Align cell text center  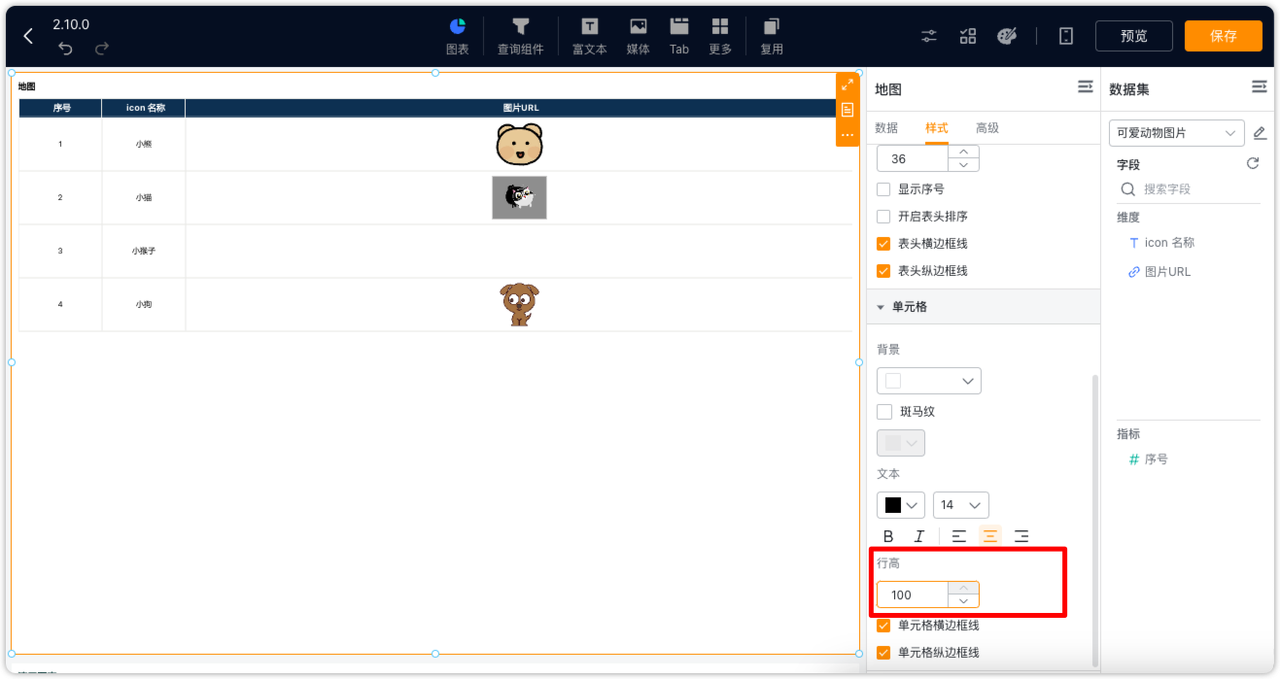click(990, 536)
